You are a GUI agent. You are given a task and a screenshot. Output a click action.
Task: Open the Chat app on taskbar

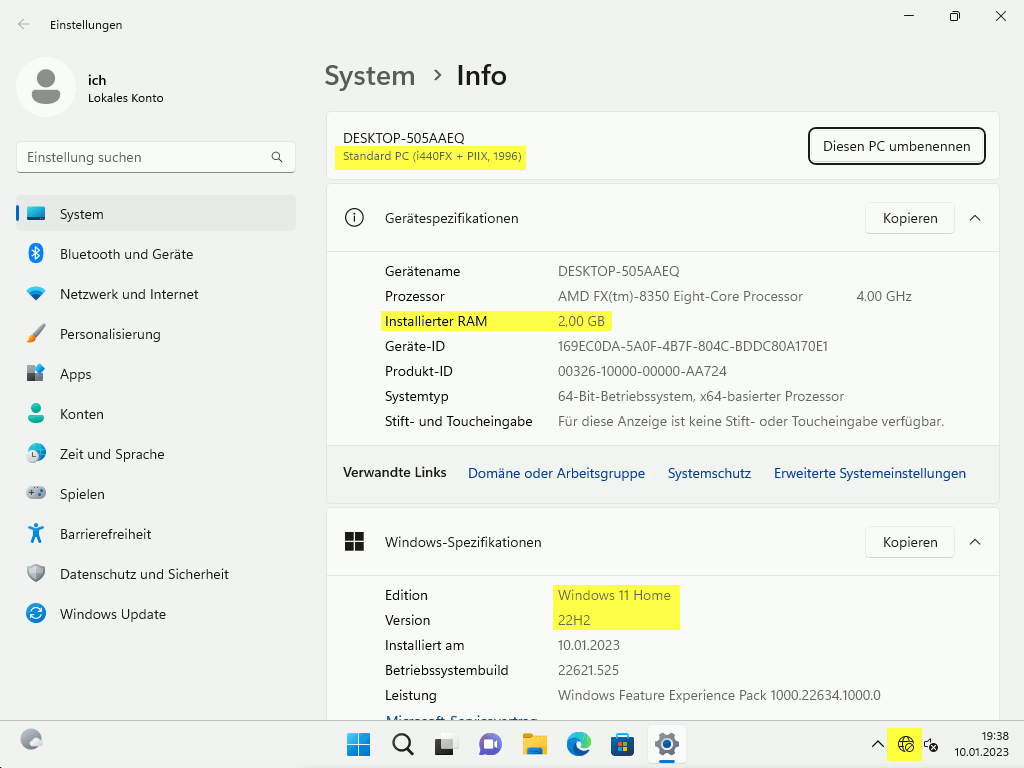click(490, 744)
